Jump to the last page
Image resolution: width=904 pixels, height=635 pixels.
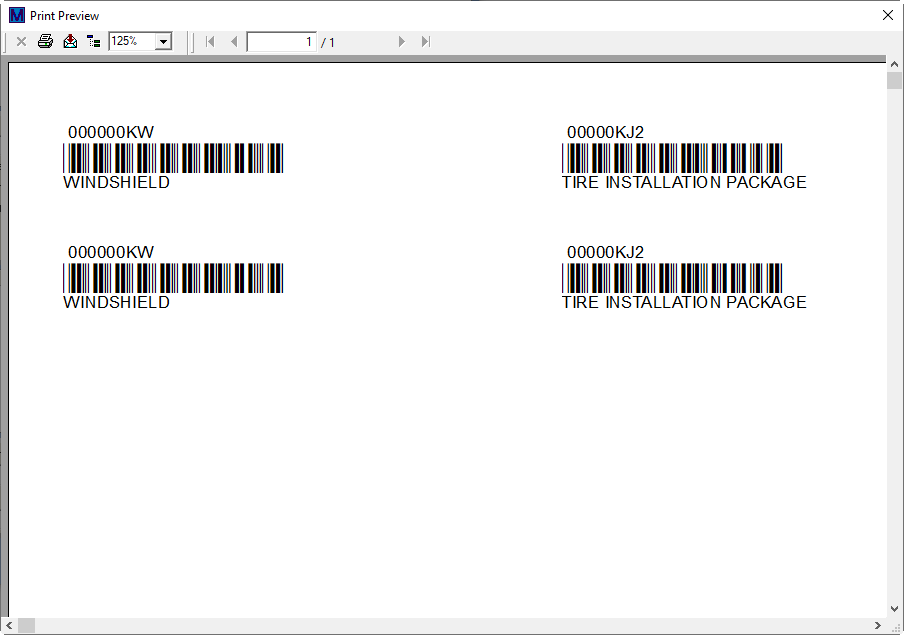coord(426,41)
